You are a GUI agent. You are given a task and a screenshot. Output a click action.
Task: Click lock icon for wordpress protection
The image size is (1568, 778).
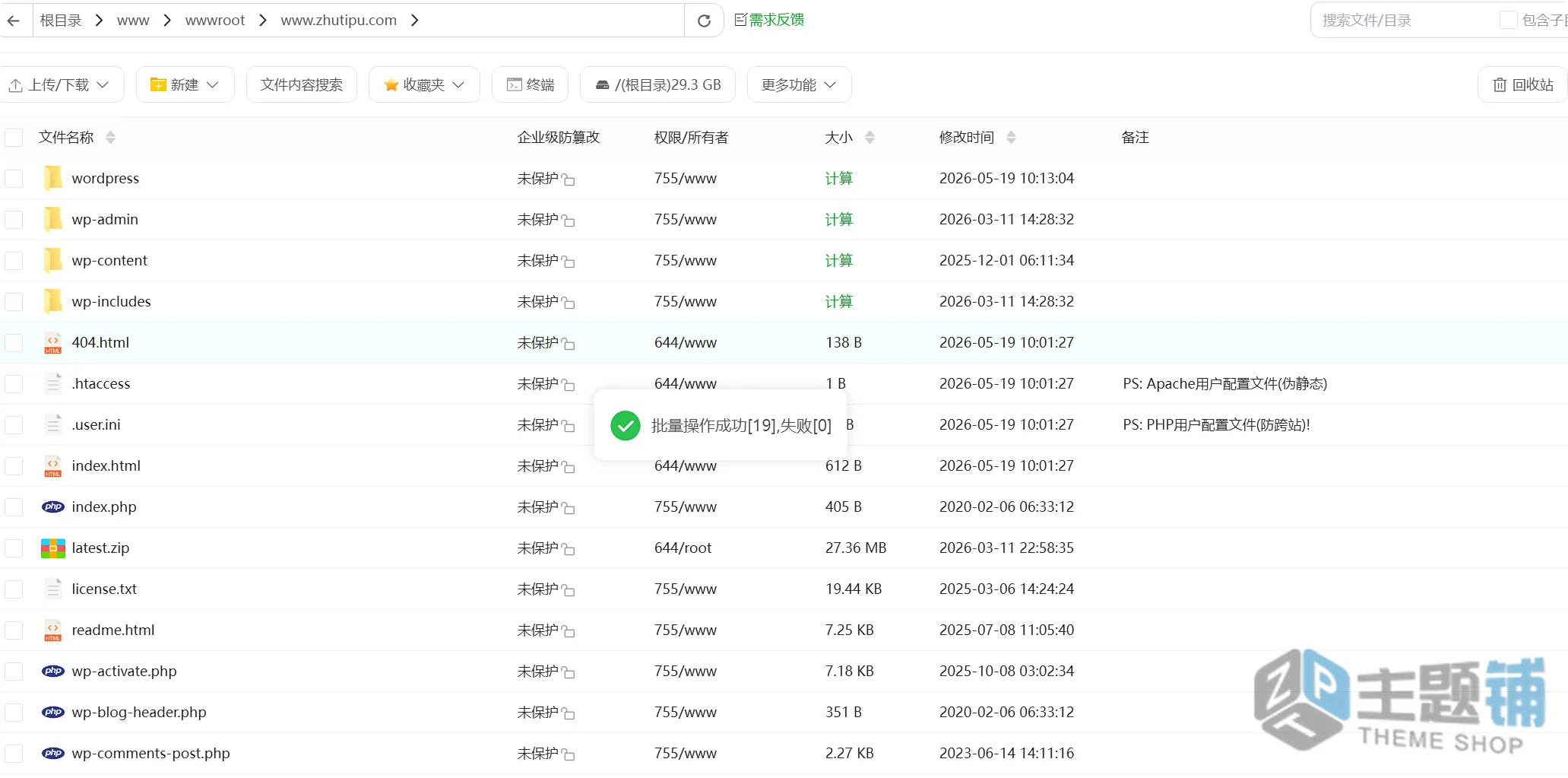pyautogui.click(x=568, y=179)
